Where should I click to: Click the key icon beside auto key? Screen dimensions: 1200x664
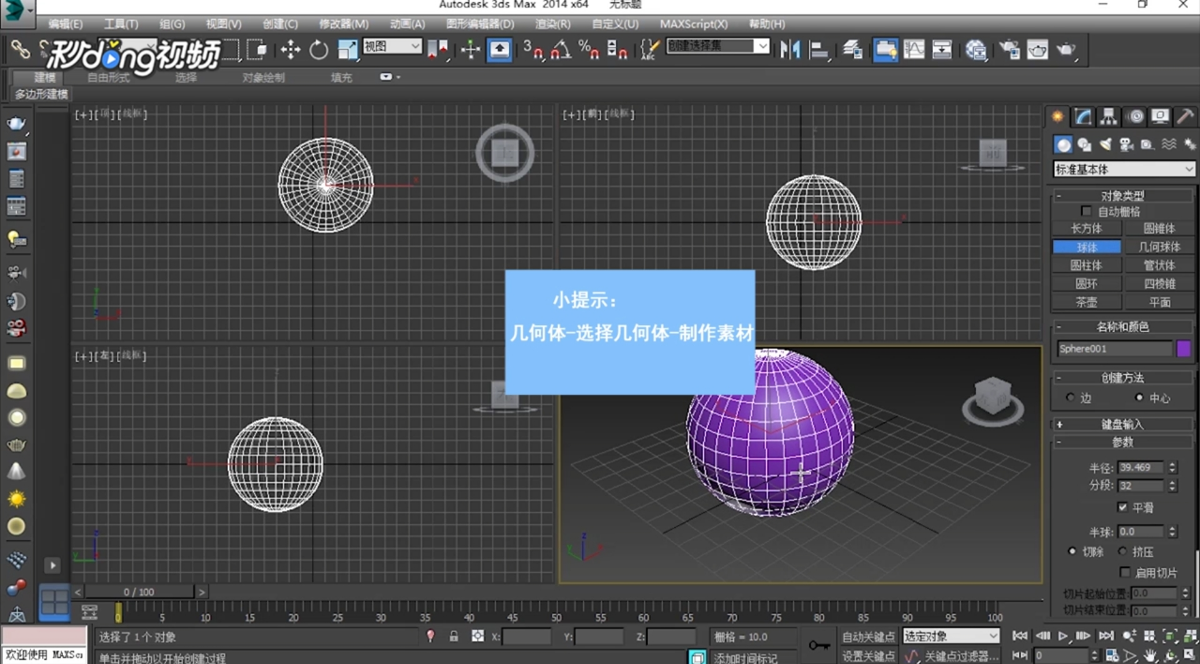[x=819, y=644]
